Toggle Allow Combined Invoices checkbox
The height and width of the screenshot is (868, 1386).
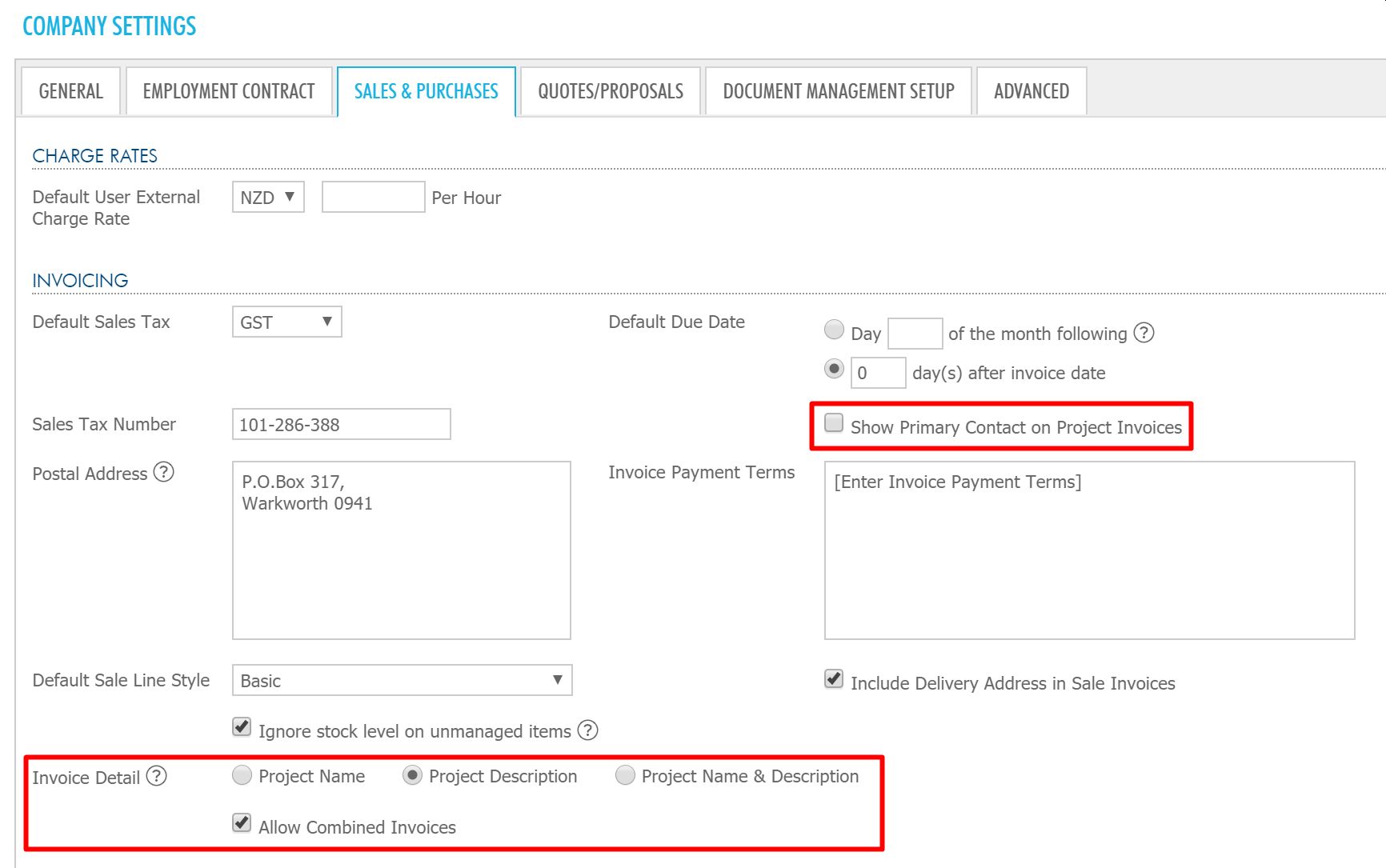(242, 823)
